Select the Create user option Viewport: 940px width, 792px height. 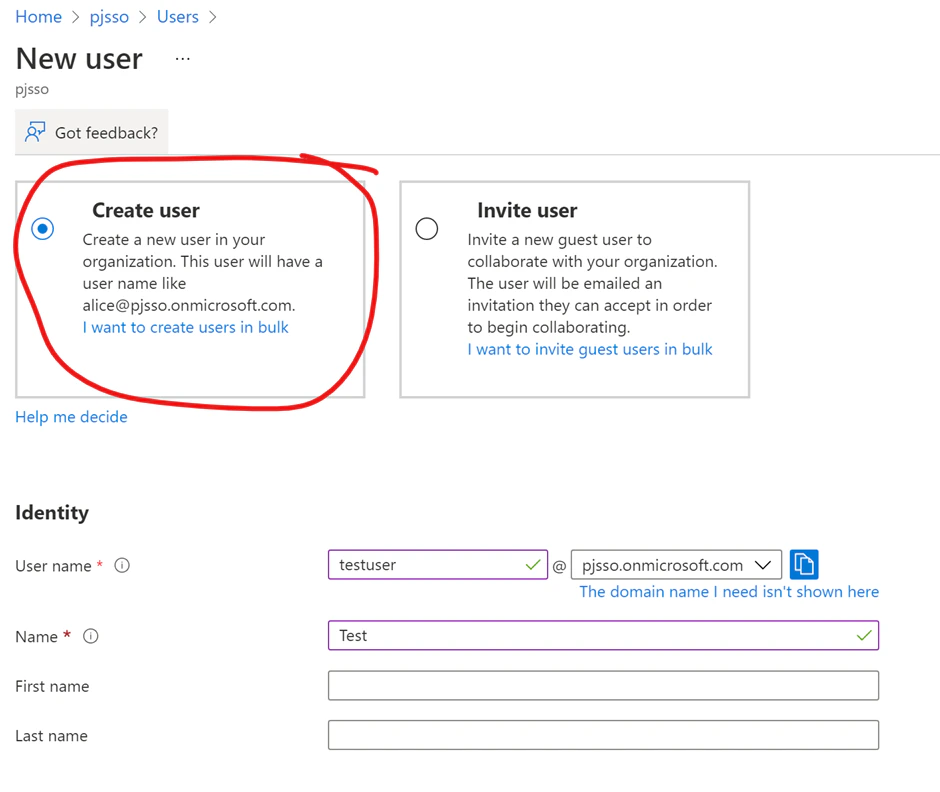coord(42,229)
